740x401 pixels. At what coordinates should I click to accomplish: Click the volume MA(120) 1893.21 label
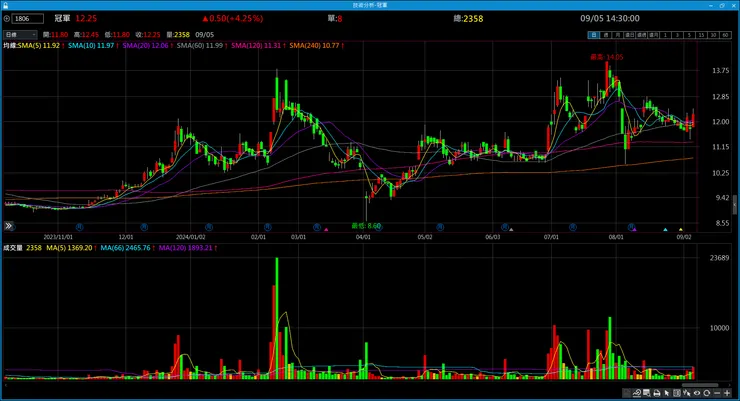(x=185, y=248)
